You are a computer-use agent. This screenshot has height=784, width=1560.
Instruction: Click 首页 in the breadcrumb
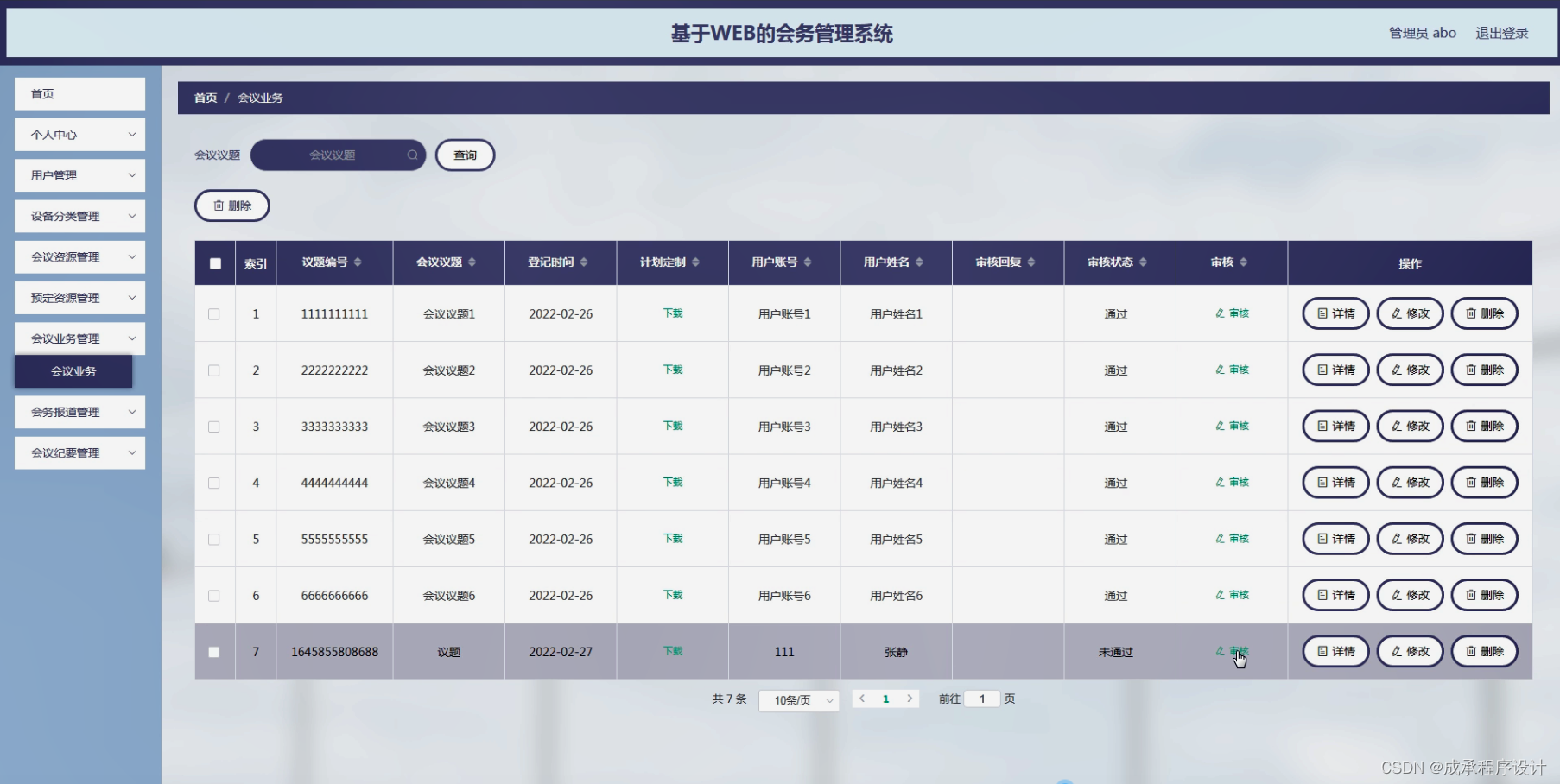pyautogui.click(x=205, y=98)
